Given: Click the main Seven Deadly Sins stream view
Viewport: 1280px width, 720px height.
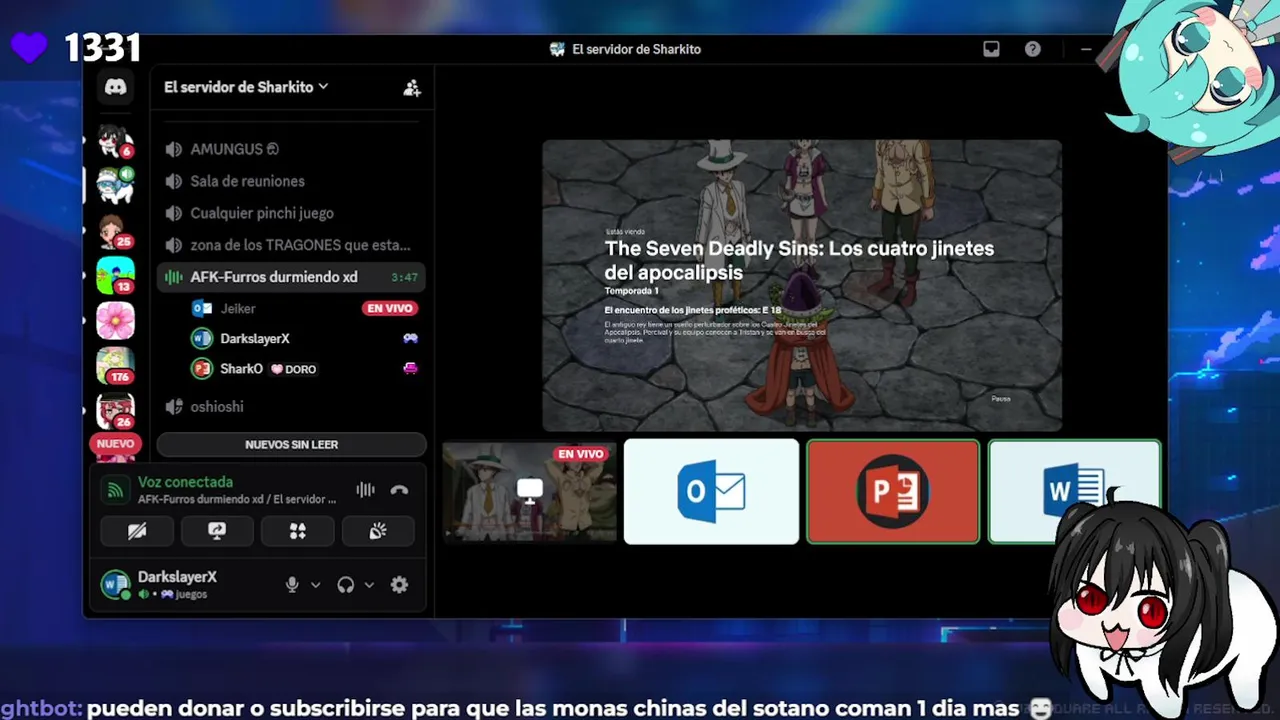Looking at the screenshot, I should (x=802, y=286).
